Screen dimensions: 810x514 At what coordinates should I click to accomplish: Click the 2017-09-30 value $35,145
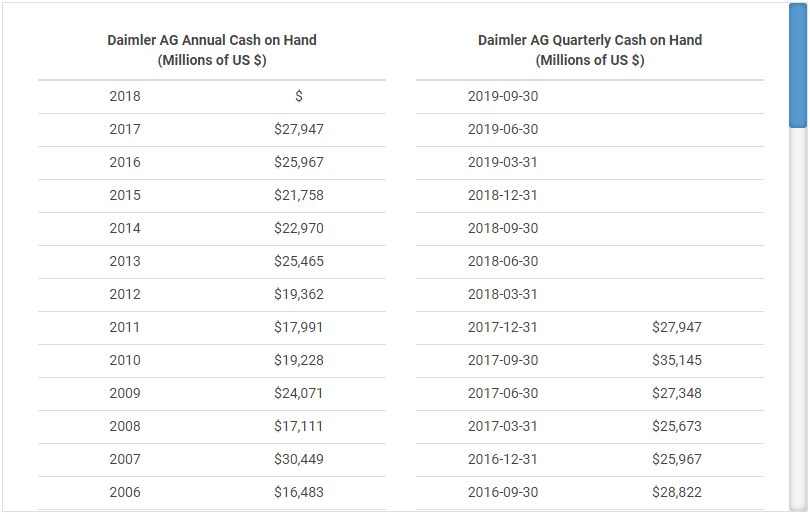tap(677, 360)
